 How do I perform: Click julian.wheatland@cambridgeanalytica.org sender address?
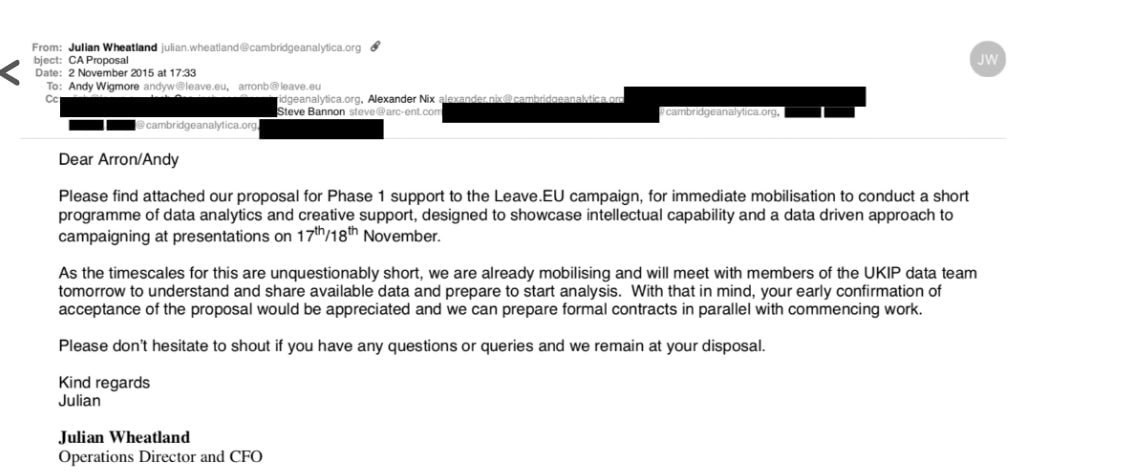tap(261, 48)
